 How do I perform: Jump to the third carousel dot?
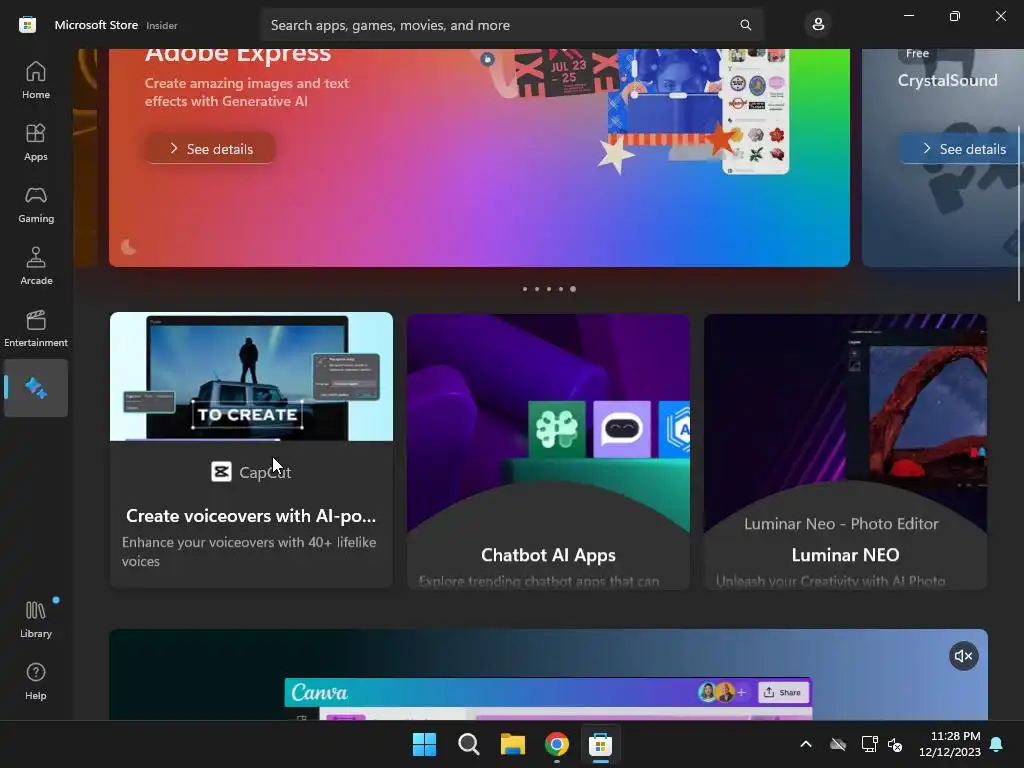pos(549,289)
